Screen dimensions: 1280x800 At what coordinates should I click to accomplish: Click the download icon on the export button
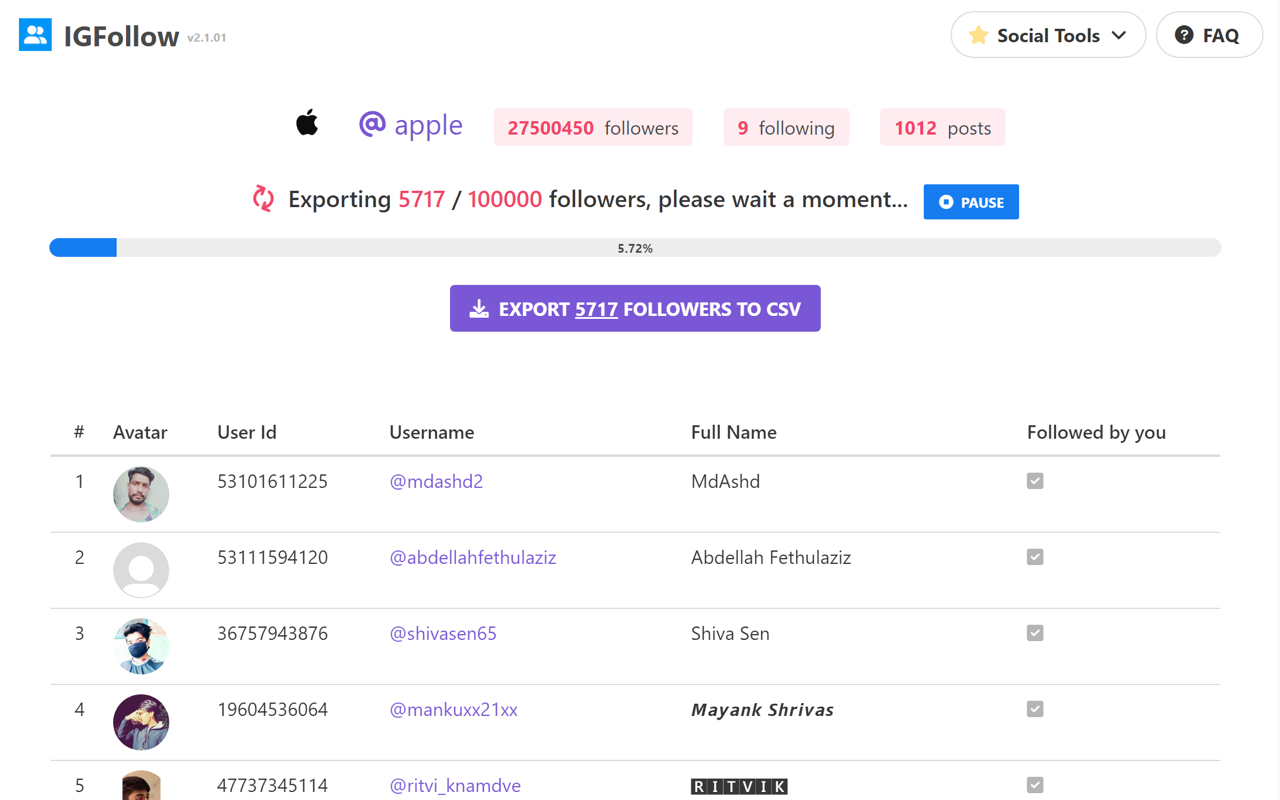[x=479, y=308]
